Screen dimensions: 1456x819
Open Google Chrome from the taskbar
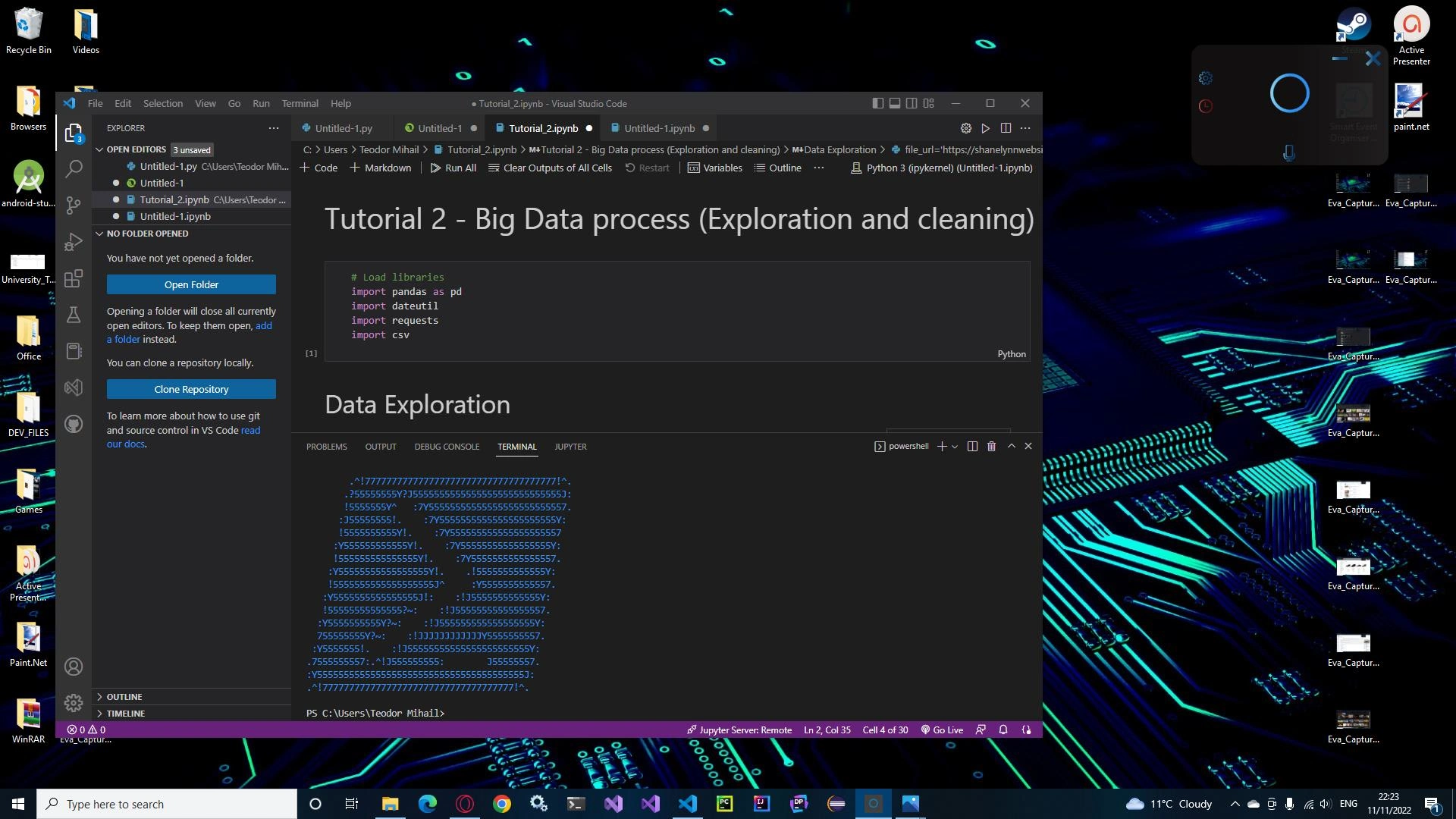(501, 804)
